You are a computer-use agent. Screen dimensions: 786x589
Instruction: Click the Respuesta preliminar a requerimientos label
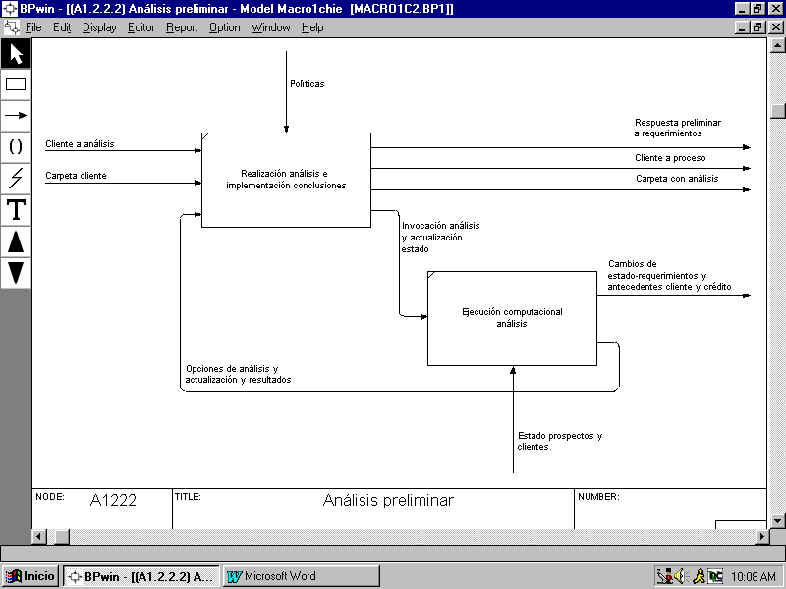tap(678, 128)
